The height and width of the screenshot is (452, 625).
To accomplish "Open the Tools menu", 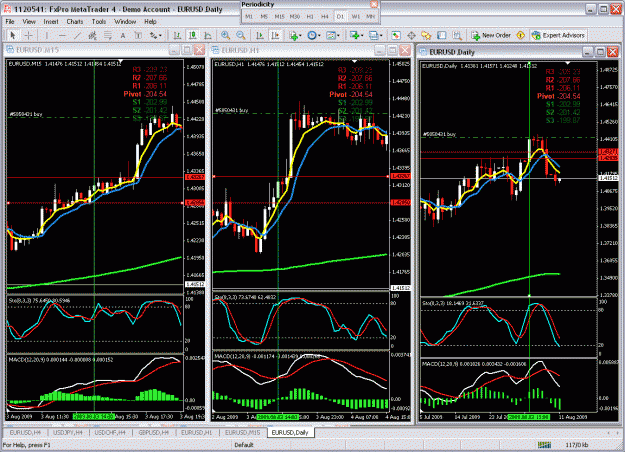I will [98, 22].
